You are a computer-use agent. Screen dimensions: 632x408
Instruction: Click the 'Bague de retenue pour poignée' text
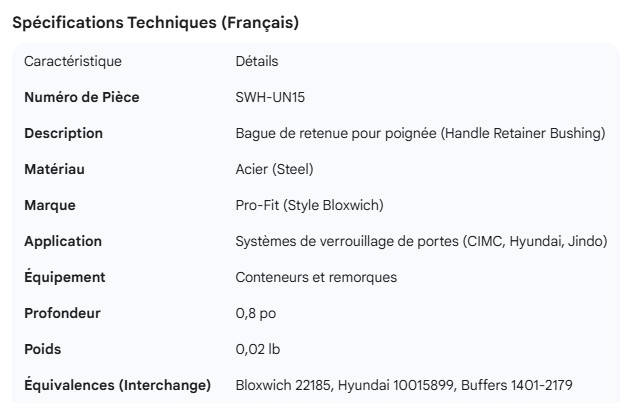tap(336, 133)
